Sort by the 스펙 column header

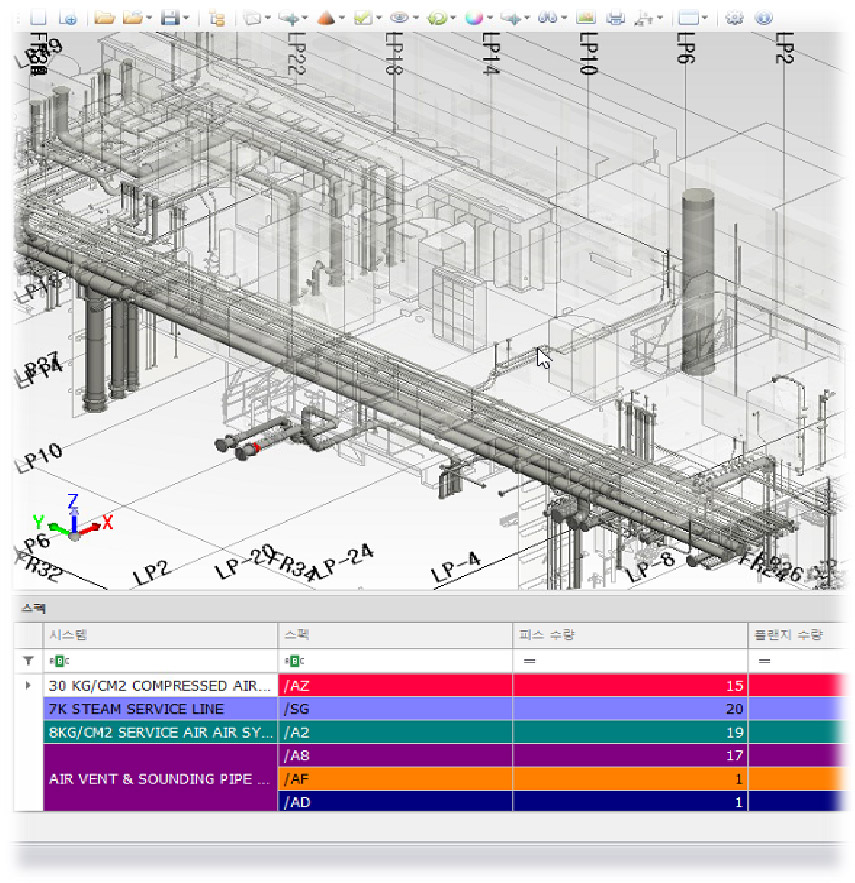pyautogui.click(x=394, y=635)
